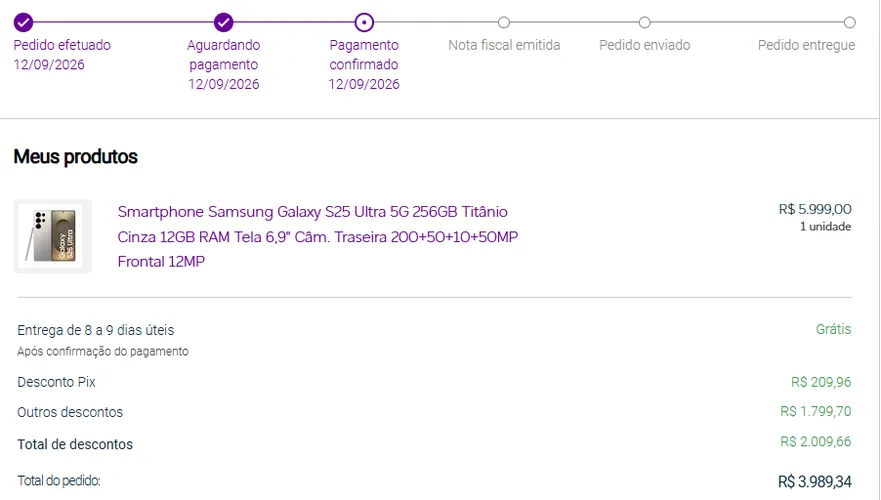Click the Pedido enviado label
The image size is (881, 500).
click(x=644, y=45)
